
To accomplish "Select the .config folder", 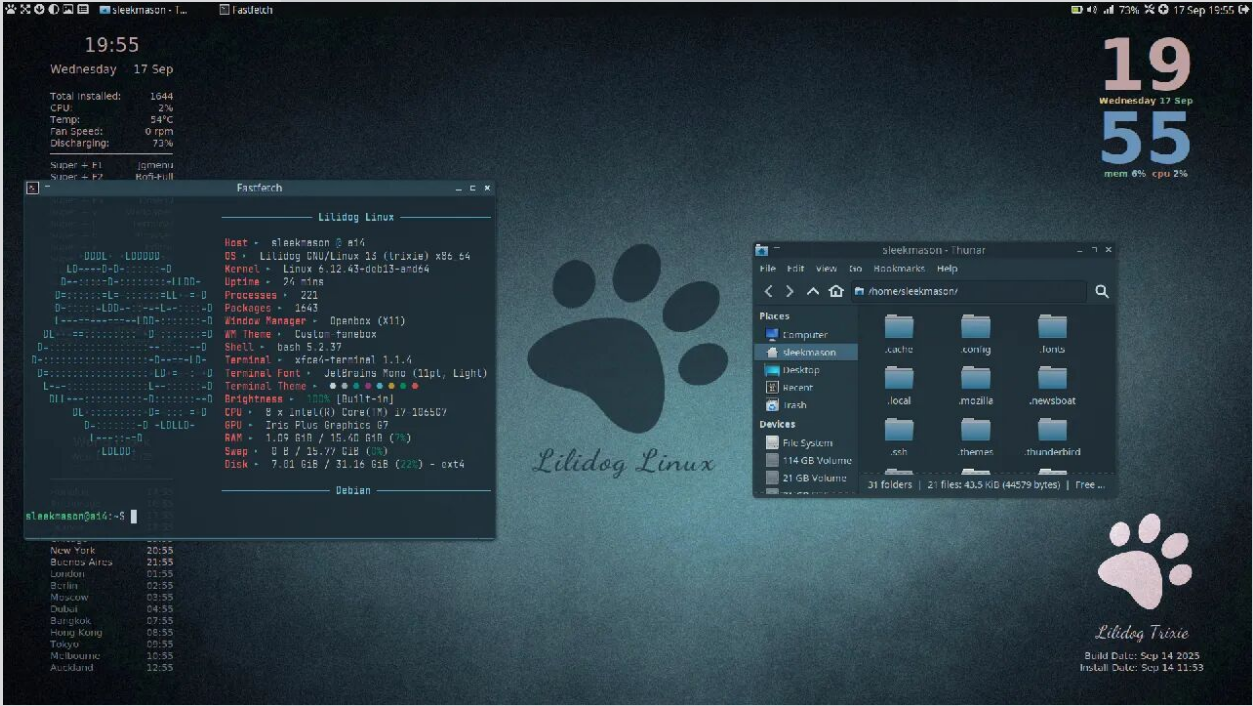I will click(x=975, y=334).
